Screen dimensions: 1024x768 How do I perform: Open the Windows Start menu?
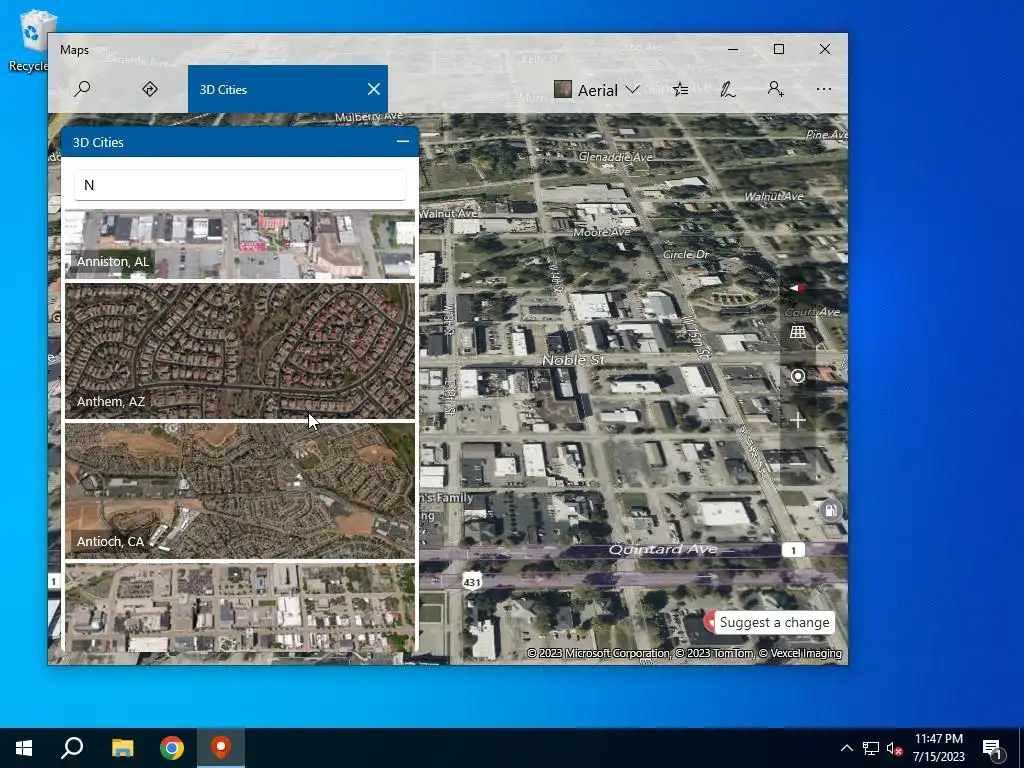coord(24,748)
